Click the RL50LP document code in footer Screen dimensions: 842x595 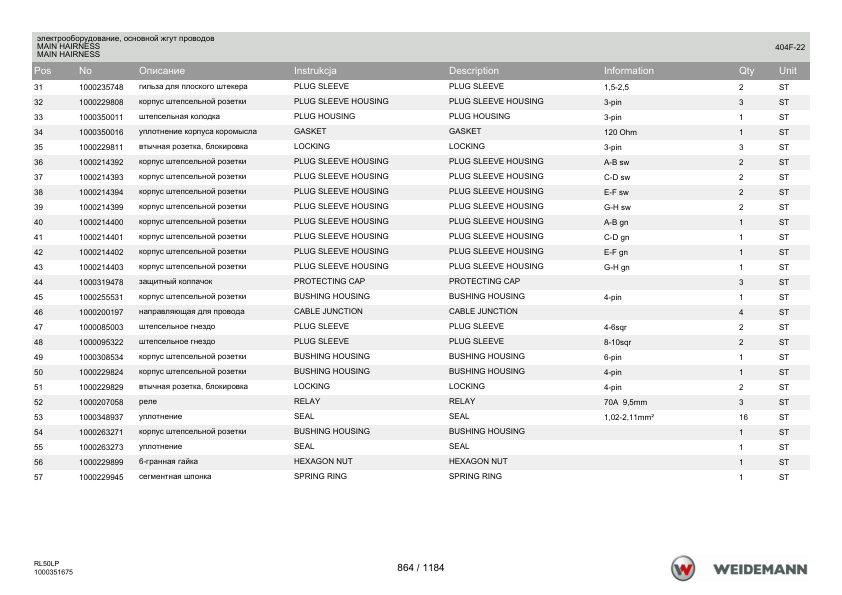point(46,563)
